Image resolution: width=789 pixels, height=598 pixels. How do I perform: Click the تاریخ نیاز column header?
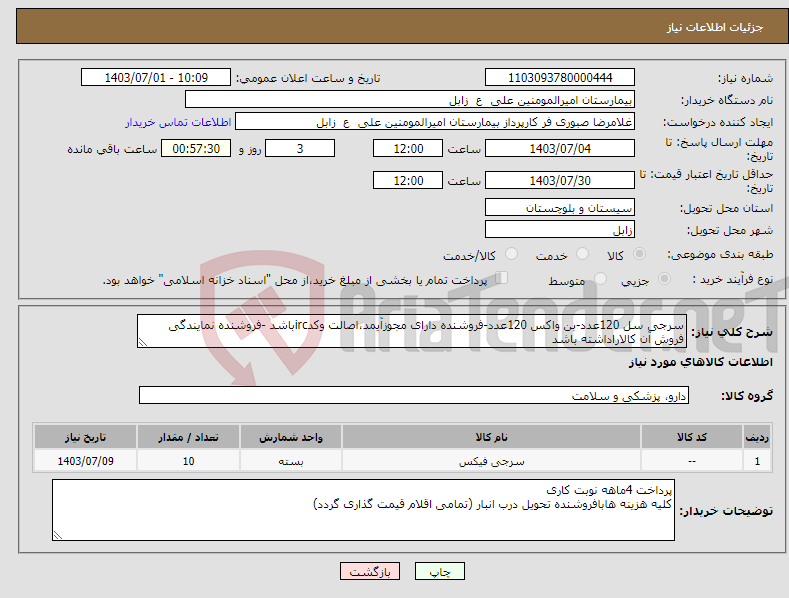tap(85, 437)
